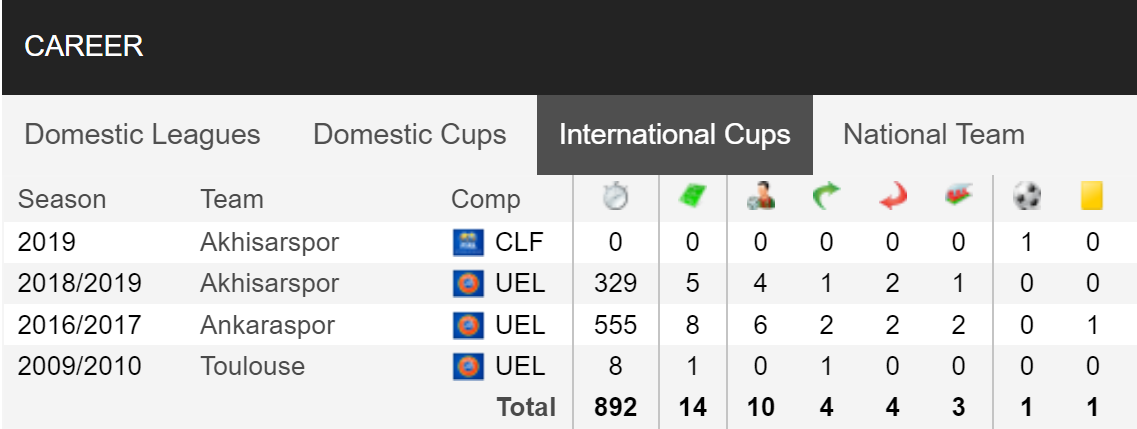Open the Domestic Cups tab
The height and width of the screenshot is (429, 1137).
tap(410, 135)
